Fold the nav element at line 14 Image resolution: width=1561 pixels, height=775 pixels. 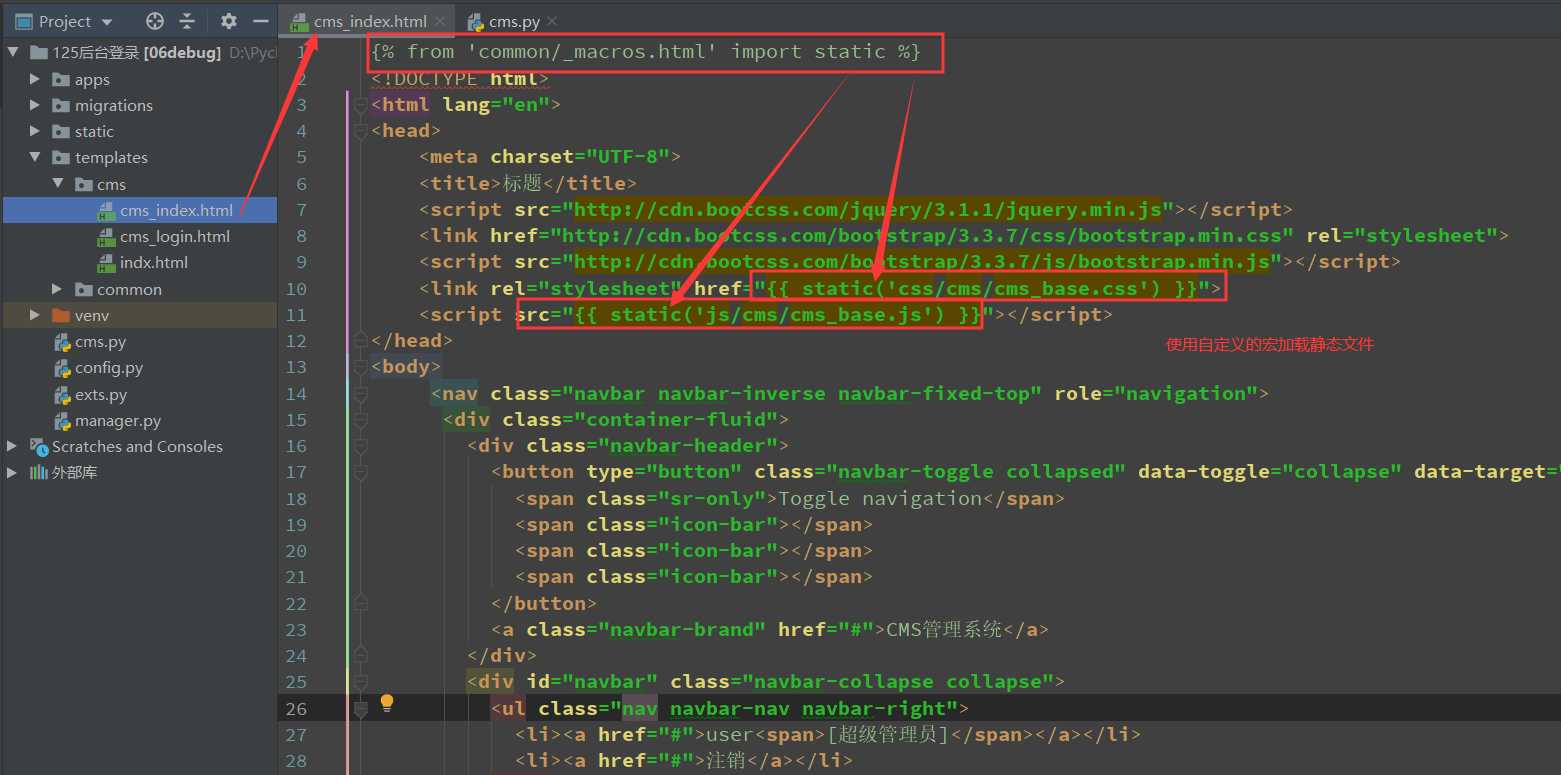point(361,394)
